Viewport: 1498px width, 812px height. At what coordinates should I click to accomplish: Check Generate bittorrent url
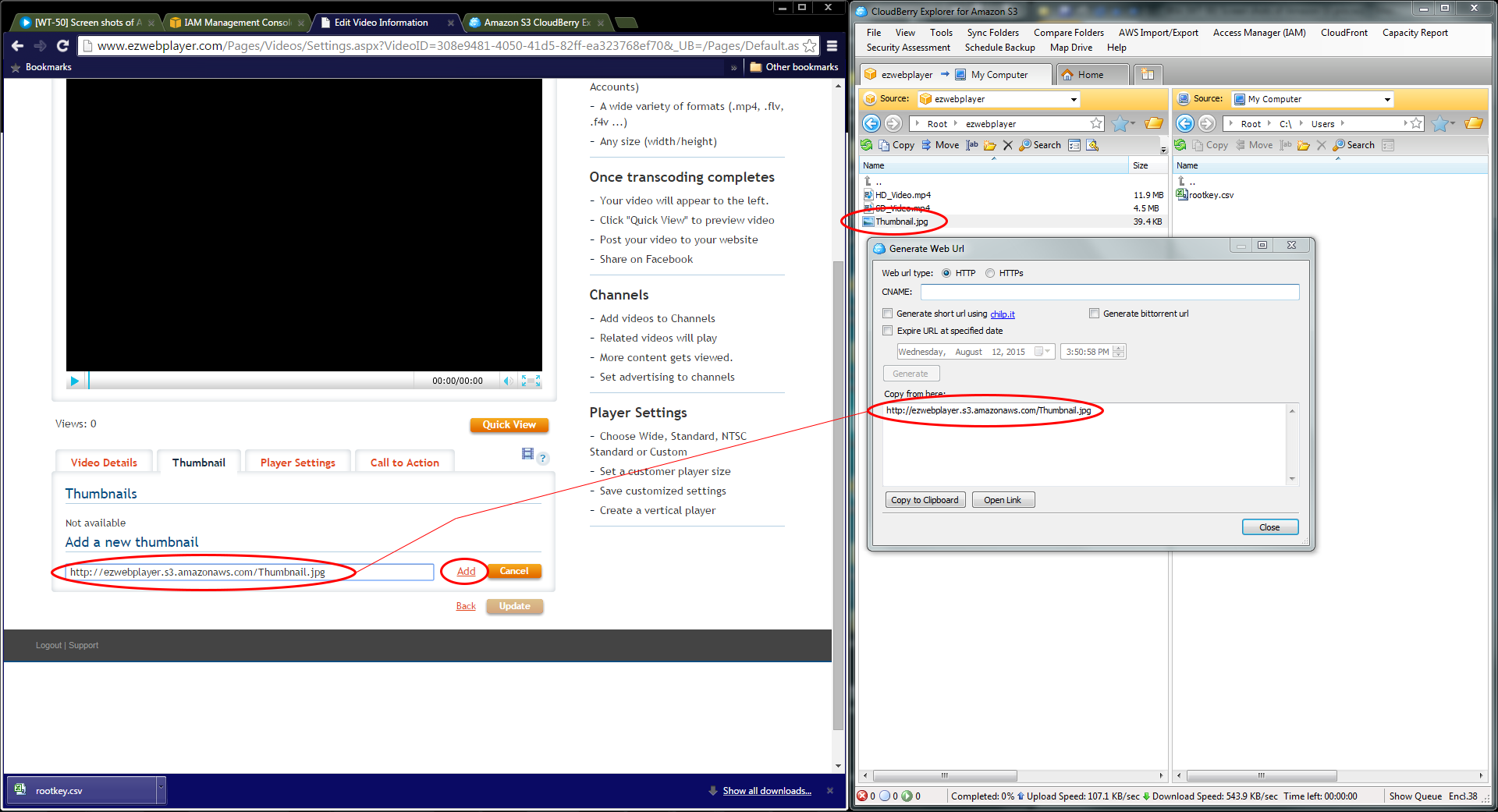point(1094,314)
